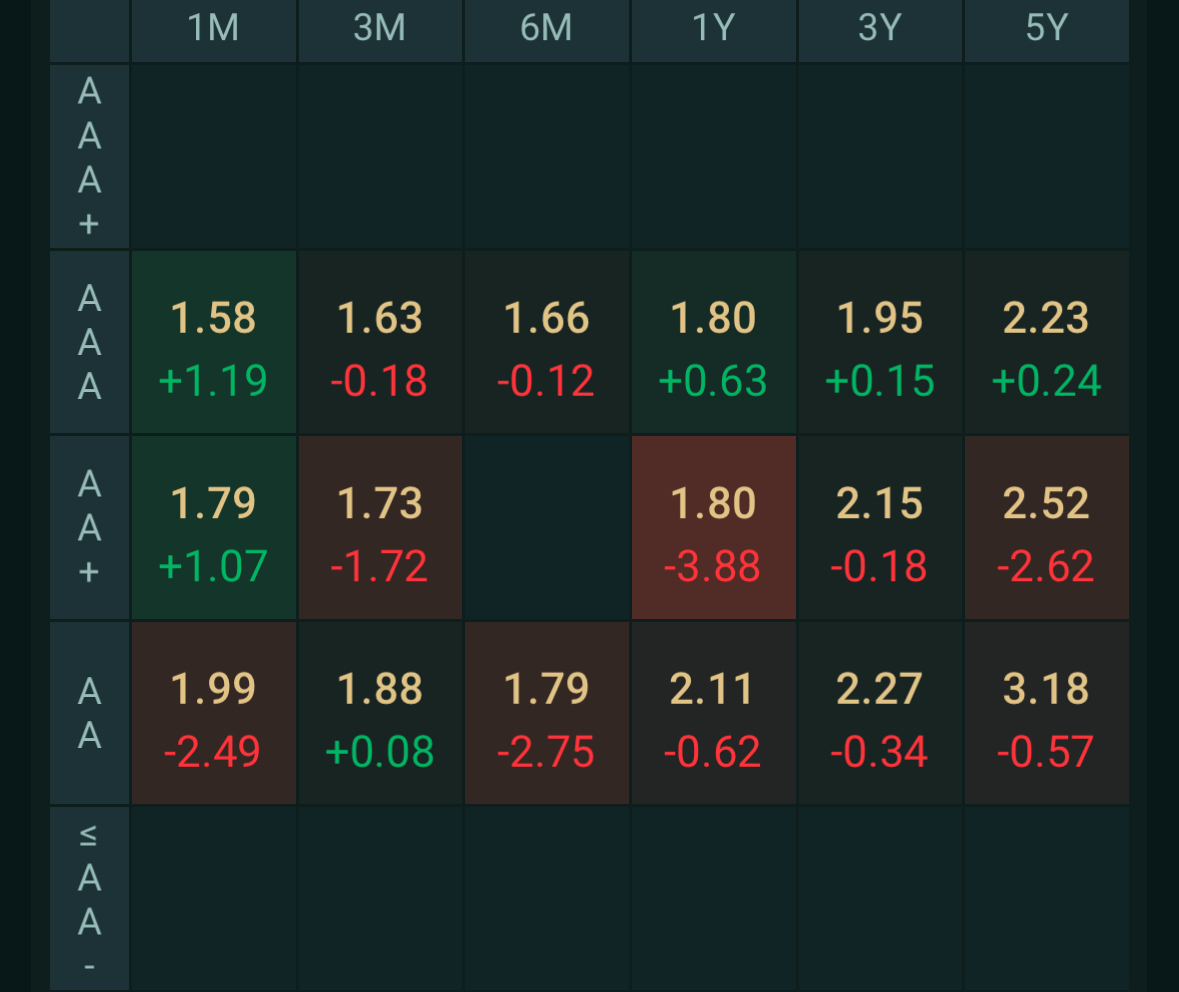The height and width of the screenshot is (992, 1179).
Task: Open AAA 1M cell showing 1.58
Action: pos(213,342)
